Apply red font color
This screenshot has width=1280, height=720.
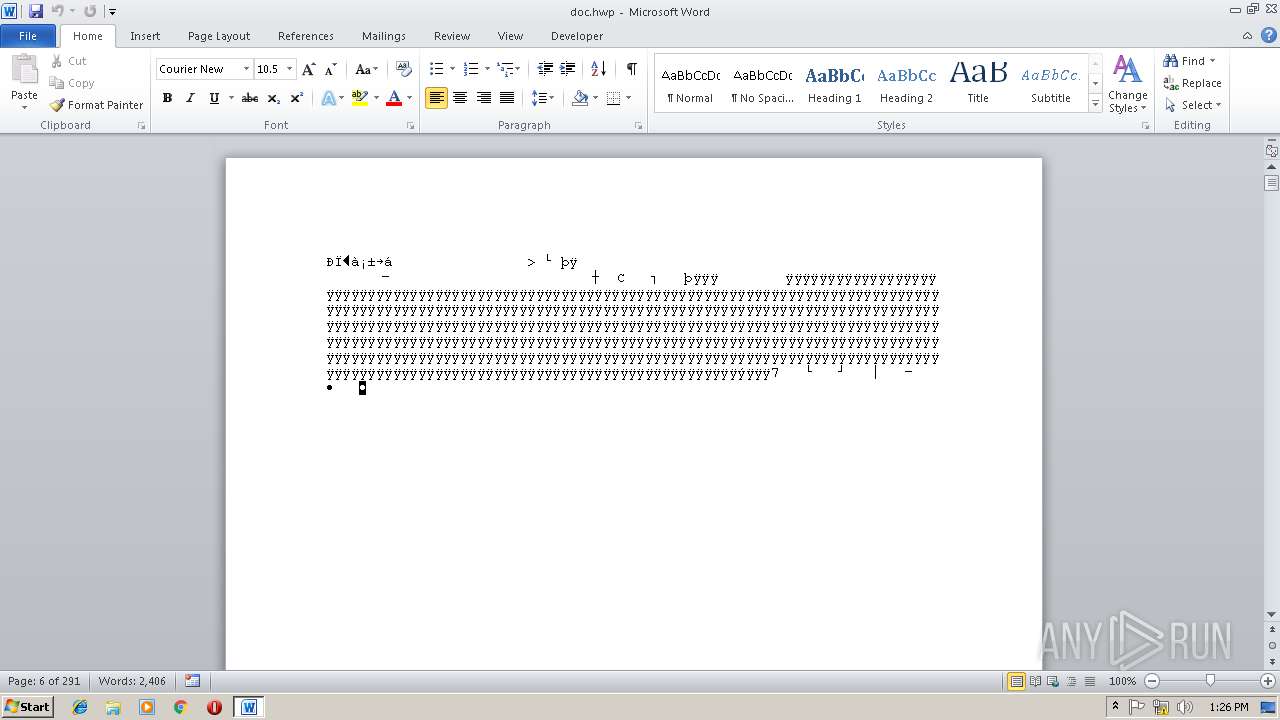tap(394, 98)
